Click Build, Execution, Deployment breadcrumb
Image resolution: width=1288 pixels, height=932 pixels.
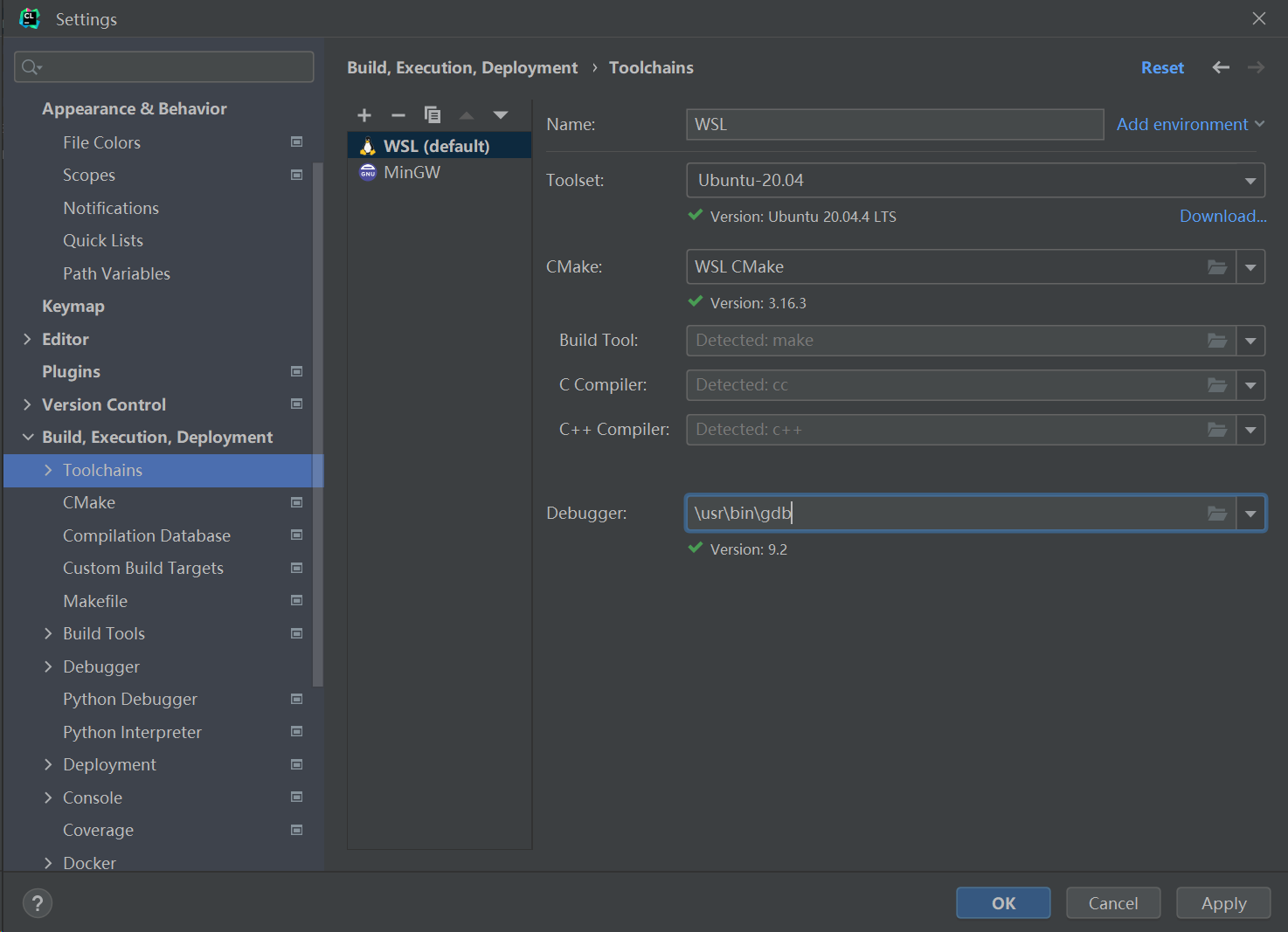tap(462, 67)
